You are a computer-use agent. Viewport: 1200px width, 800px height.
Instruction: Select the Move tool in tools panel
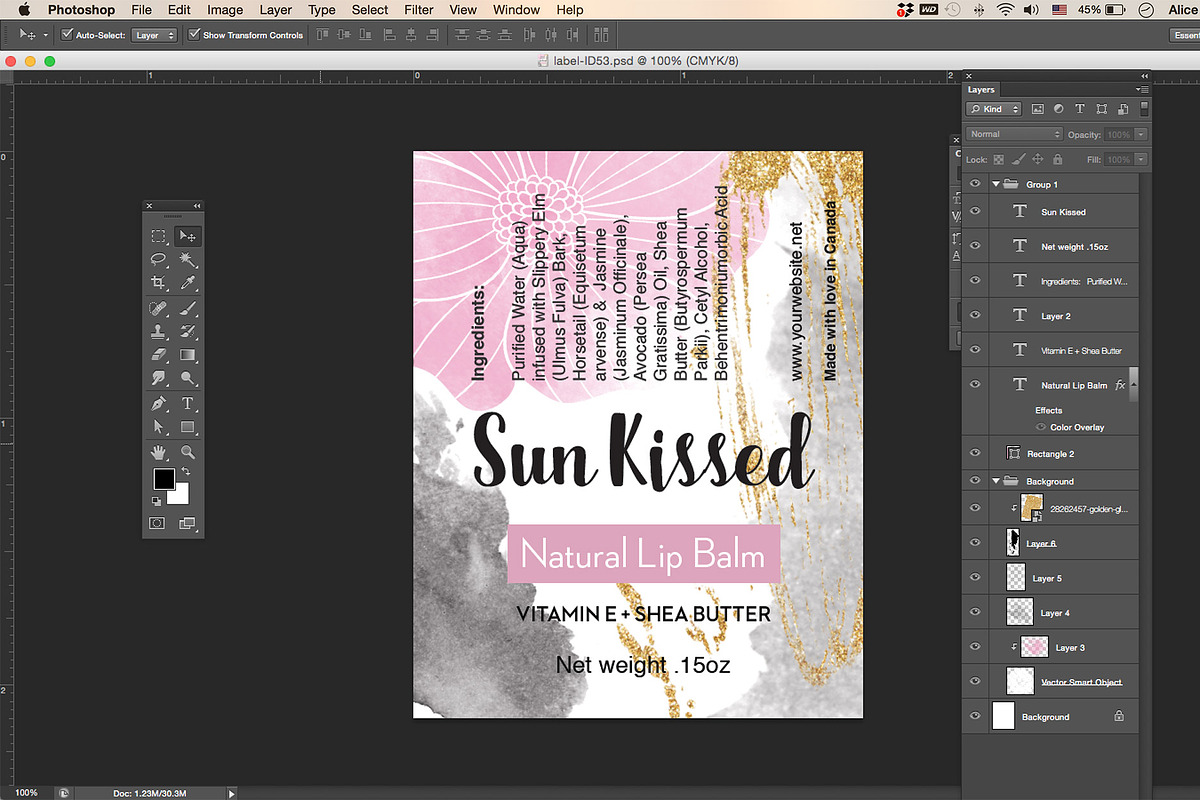187,237
